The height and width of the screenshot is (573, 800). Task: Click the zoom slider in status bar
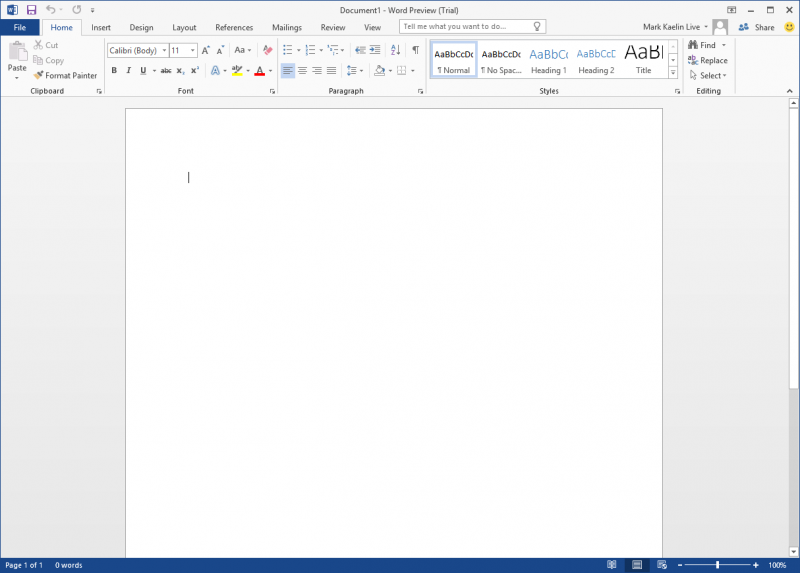[x=717, y=565]
